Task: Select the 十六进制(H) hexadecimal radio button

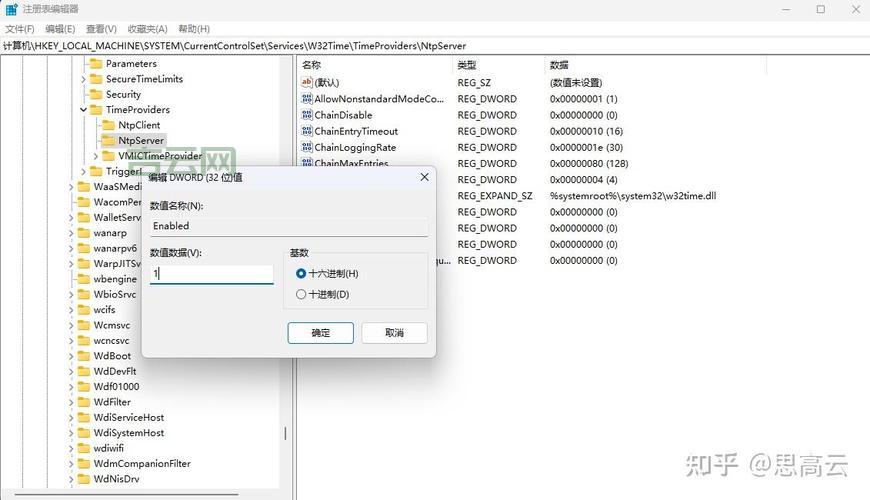Action: [x=301, y=274]
